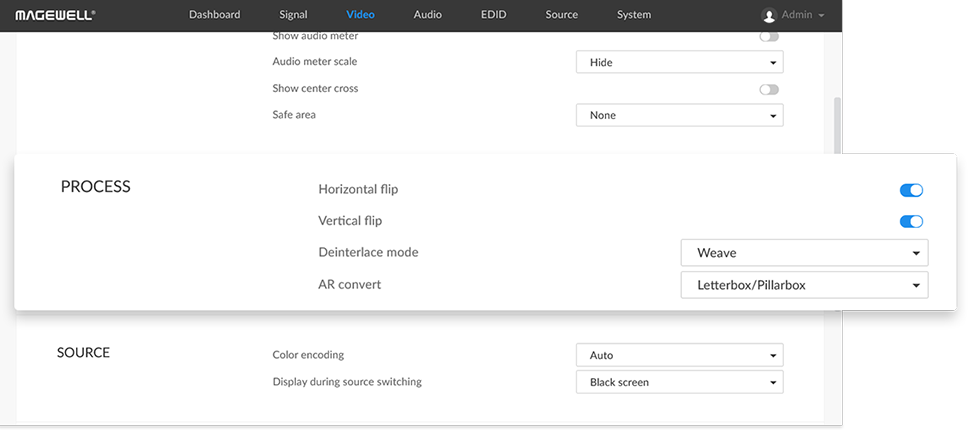968x430 pixels.
Task: Open the Audio meter scale dropdown
Action: (x=680, y=62)
